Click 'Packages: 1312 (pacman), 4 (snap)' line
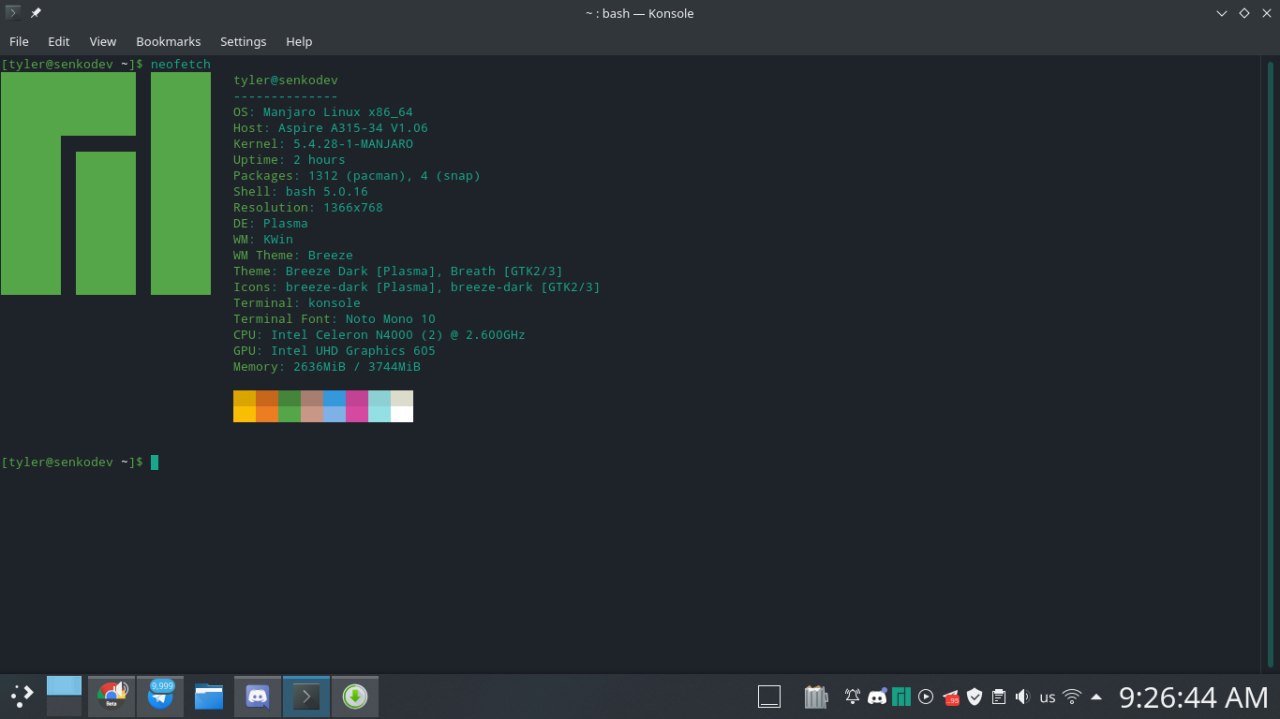 point(357,176)
